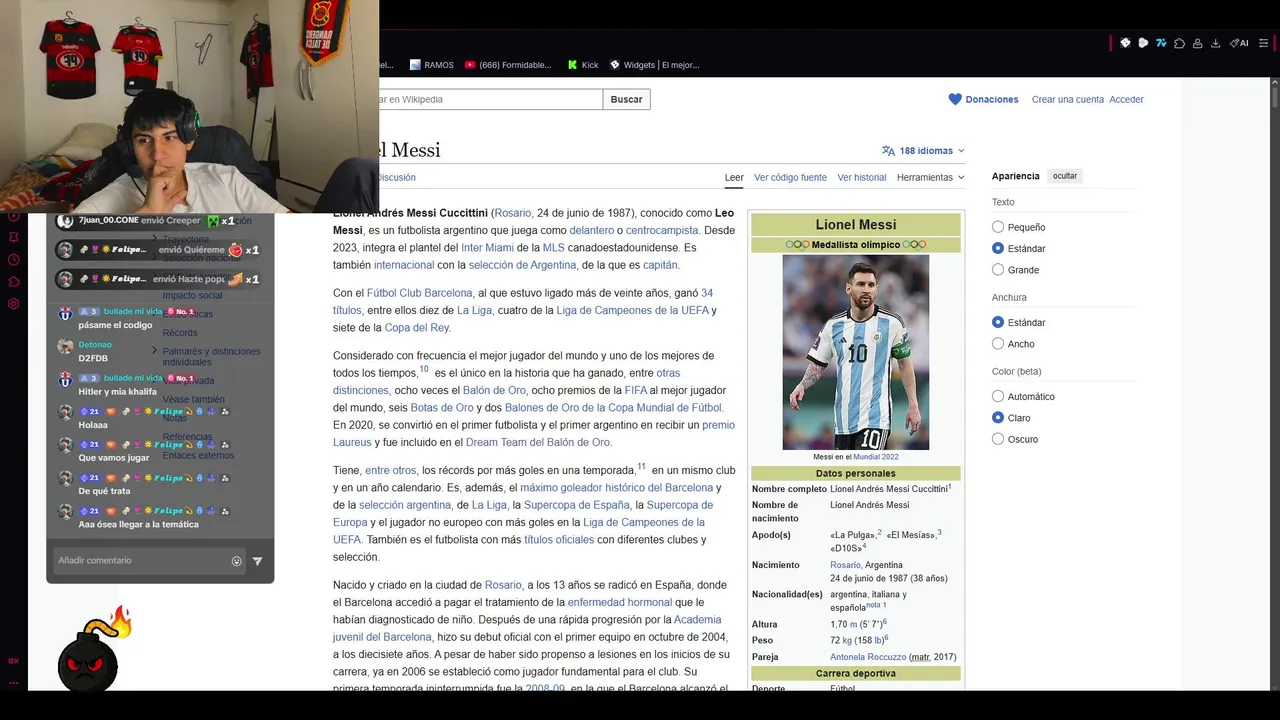The image size is (1280, 720).
Task: Open the Kick bookmark
Action: tap(583, 65)
